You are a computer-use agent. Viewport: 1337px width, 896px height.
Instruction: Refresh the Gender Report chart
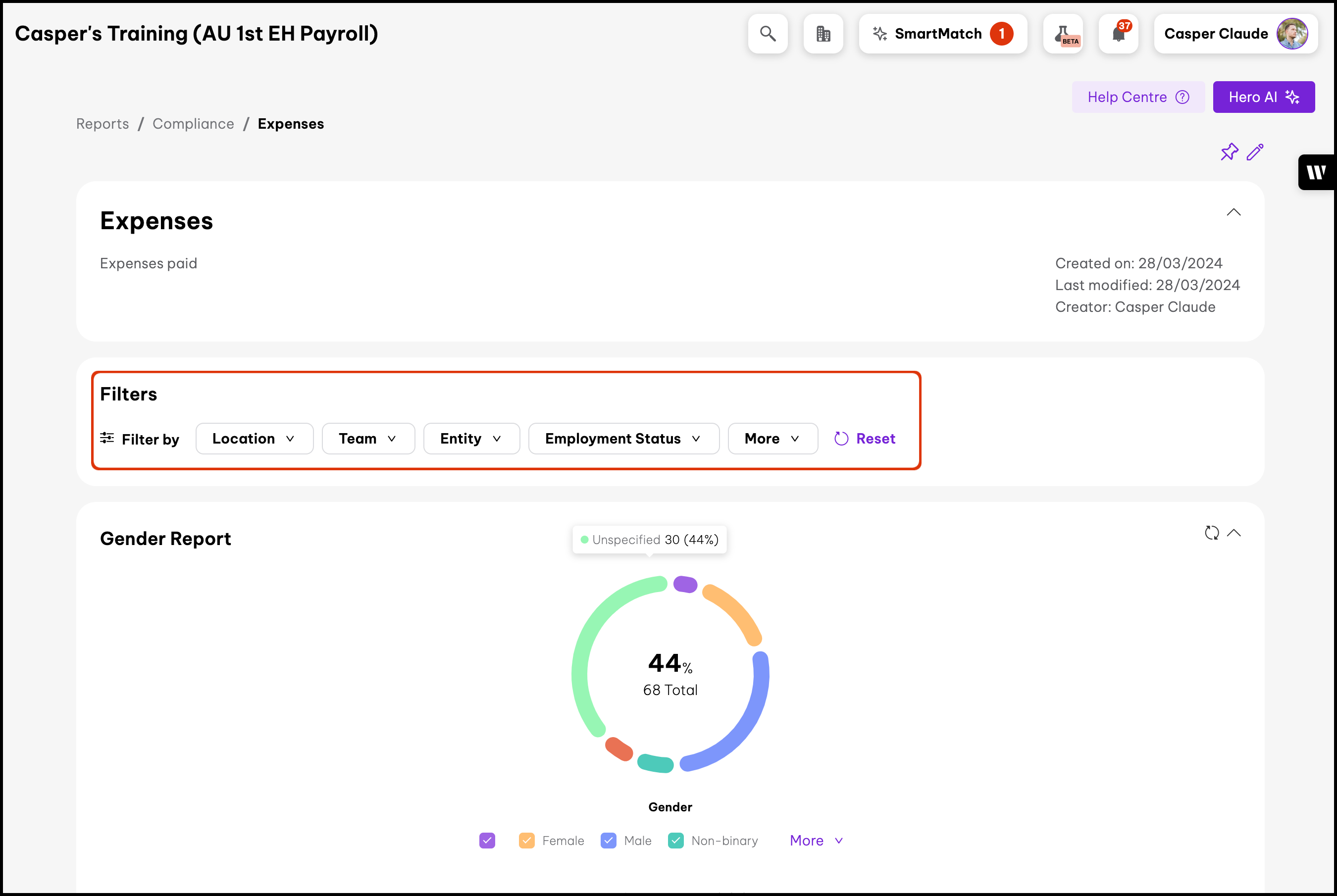click(1211, 533)
